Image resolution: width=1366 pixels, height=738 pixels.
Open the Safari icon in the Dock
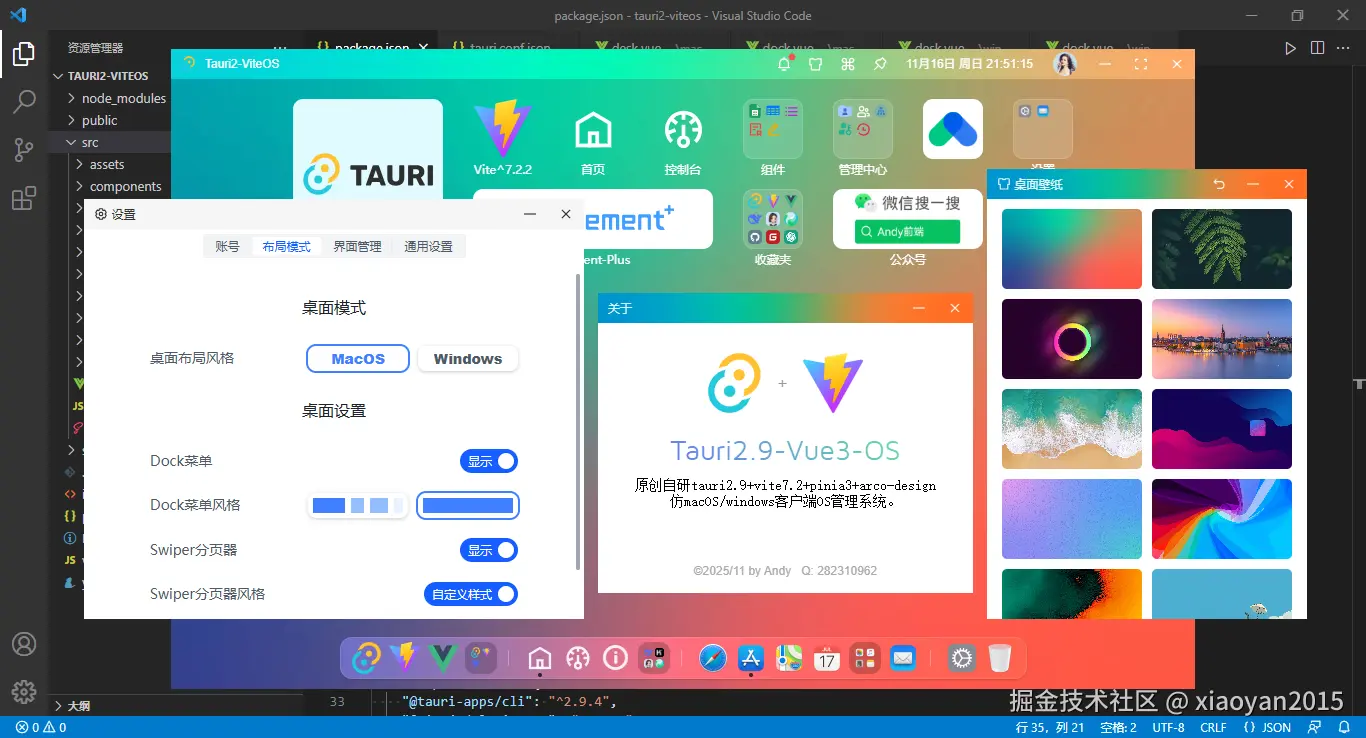[712, 657]
